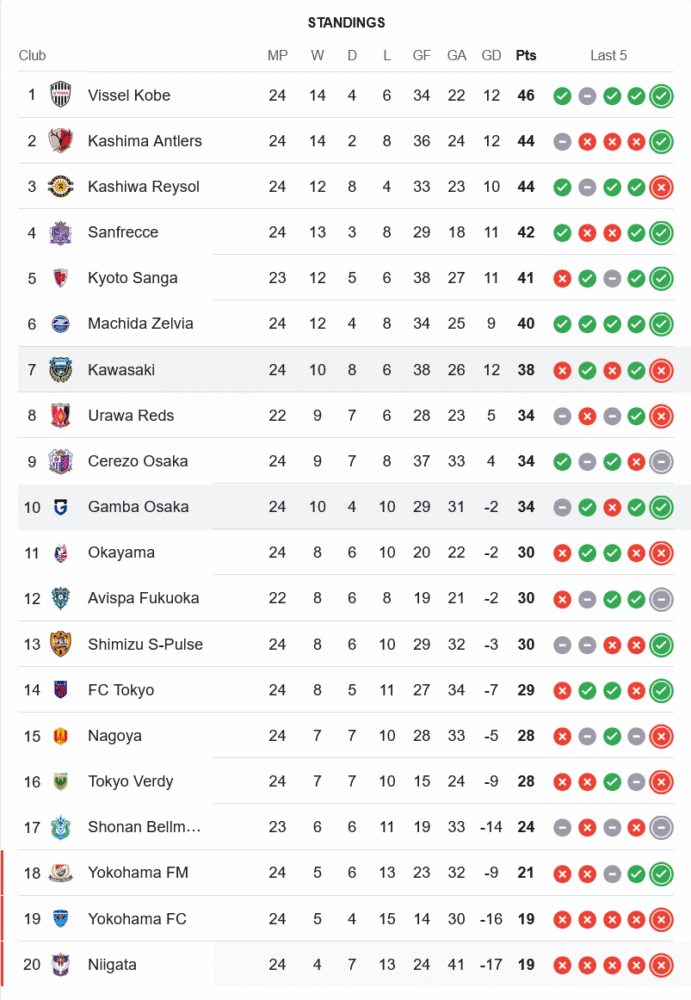The image size is (691, 1000).
Task: Click the Urawa Reds team logo
Action: click(61, 416)
